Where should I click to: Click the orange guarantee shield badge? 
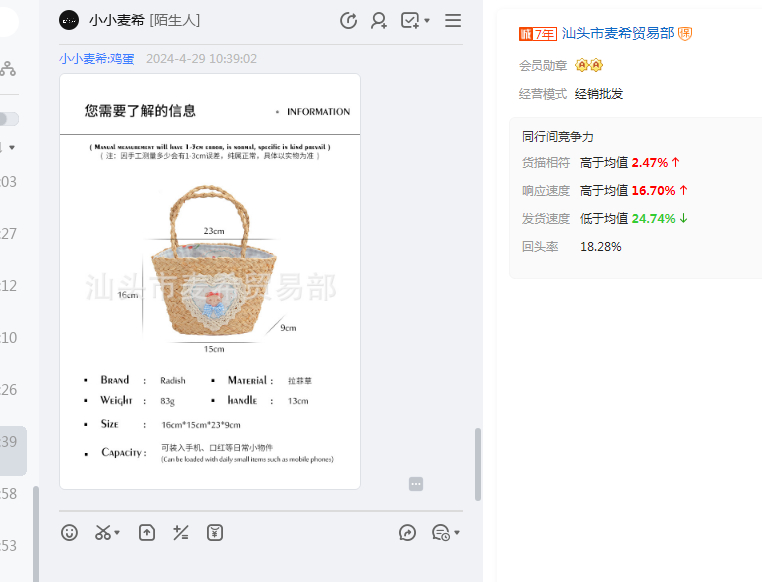point(685,34)
